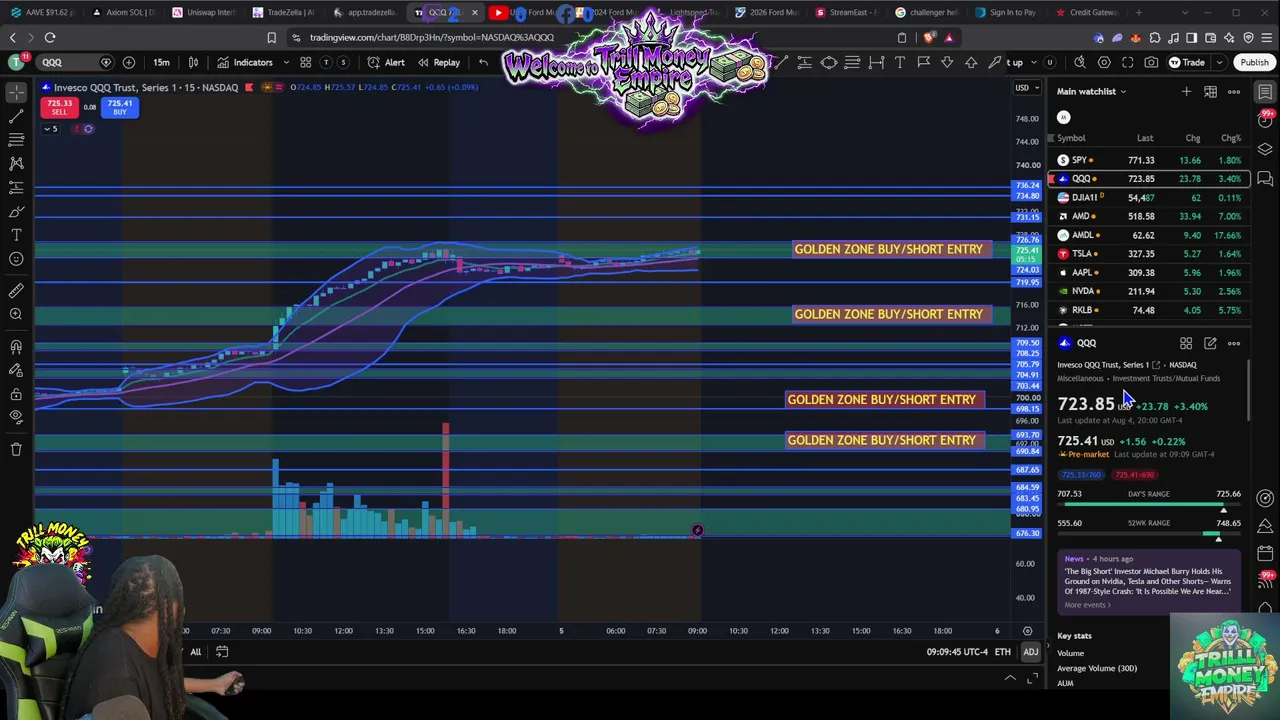1280x720 pixels.
Task: Toggle stay in drawing mode
Action: [x=16, y=371]
